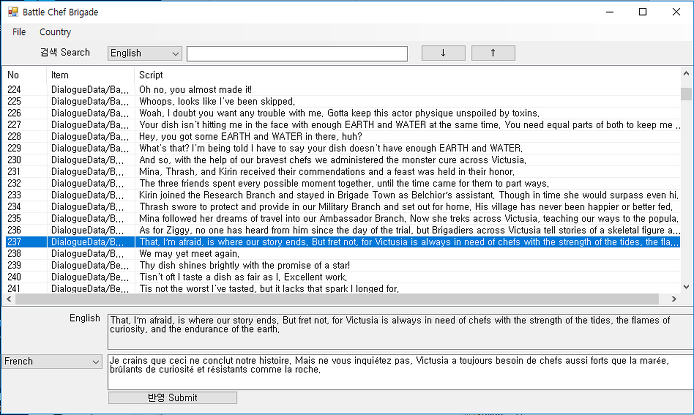Select row 234 'Thrash swore to protect and provide'

[x=342, y=207]
